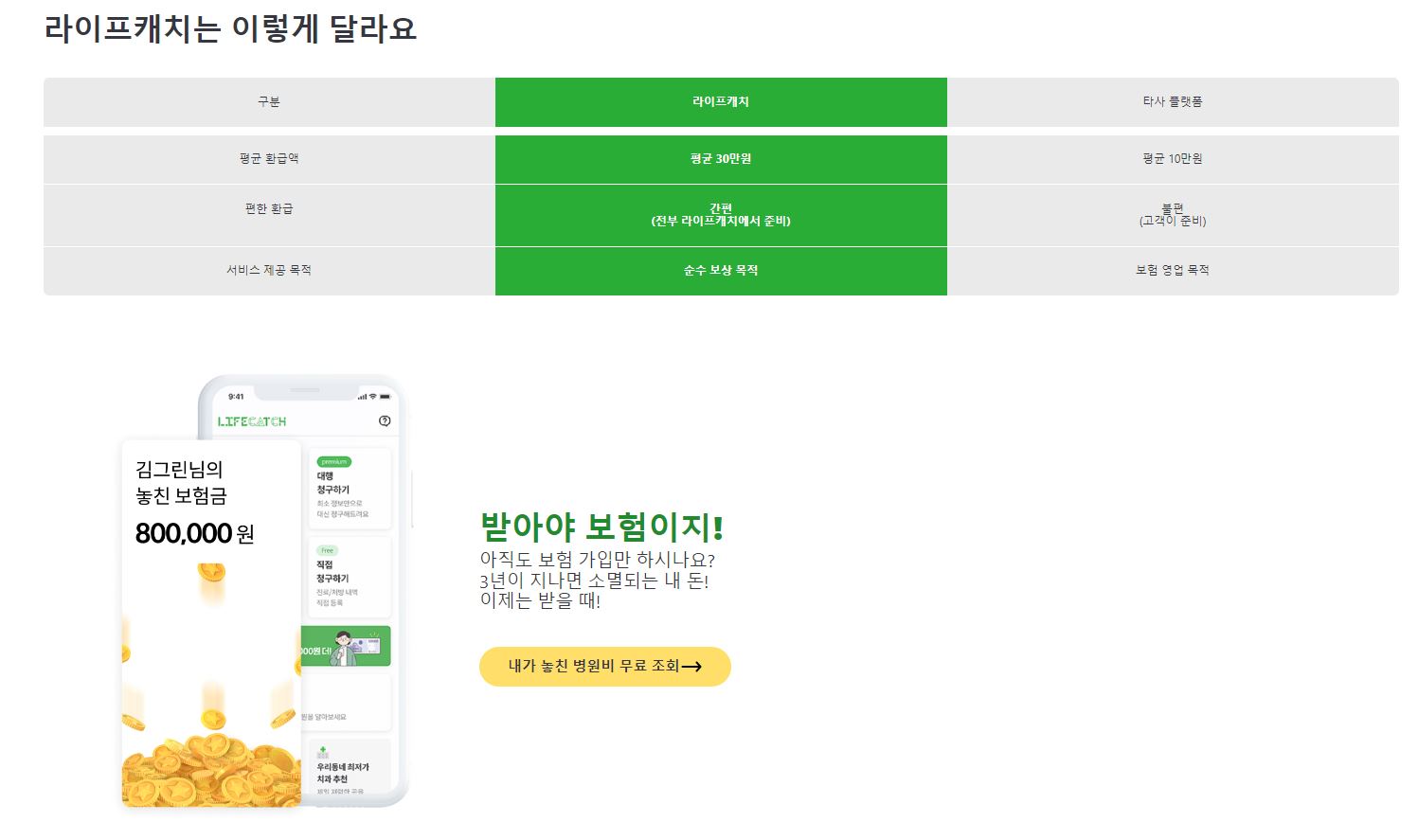Click the 'Free' badge in phone mockup

(327, 550)
